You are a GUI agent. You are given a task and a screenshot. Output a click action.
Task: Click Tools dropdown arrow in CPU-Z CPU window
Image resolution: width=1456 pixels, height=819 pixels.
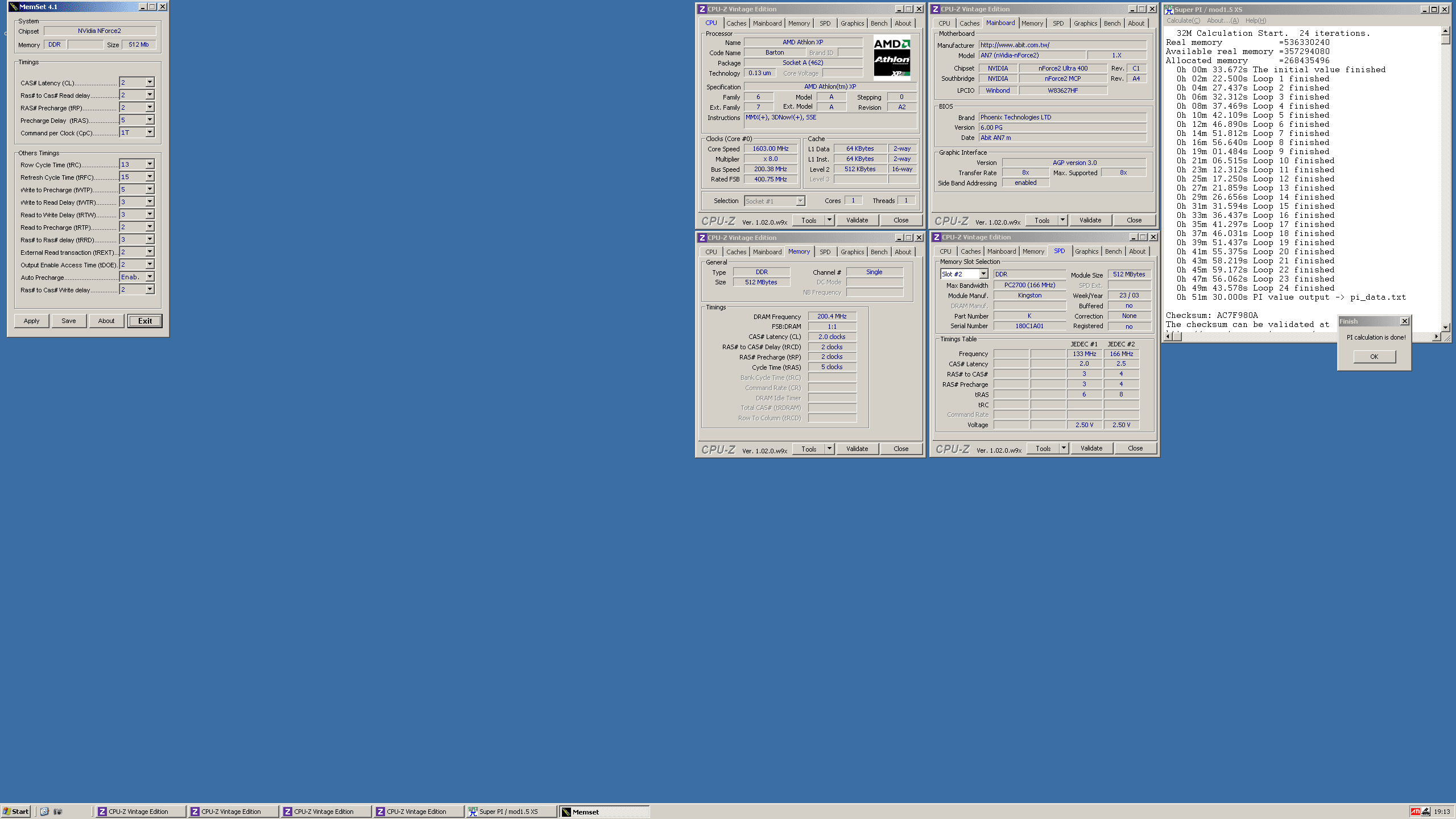click(829, 220)
